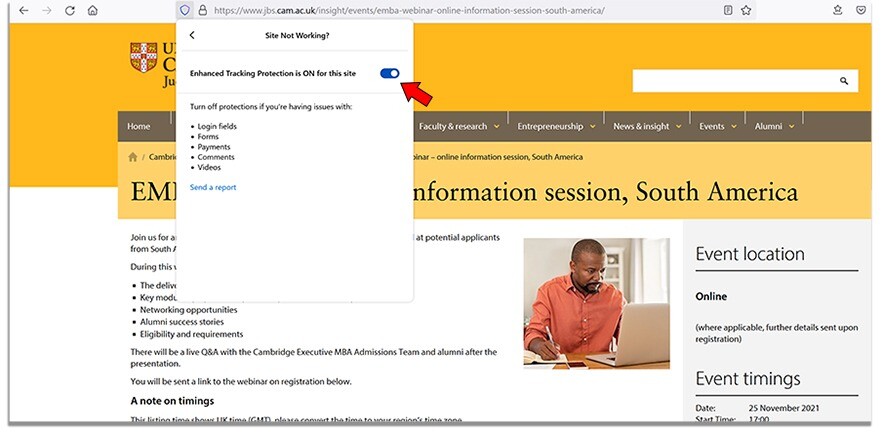Image resolution: width=883 pixels, height=432 pixels.
Task: Click the Send a report link
Action: click(x=213, y=187)
